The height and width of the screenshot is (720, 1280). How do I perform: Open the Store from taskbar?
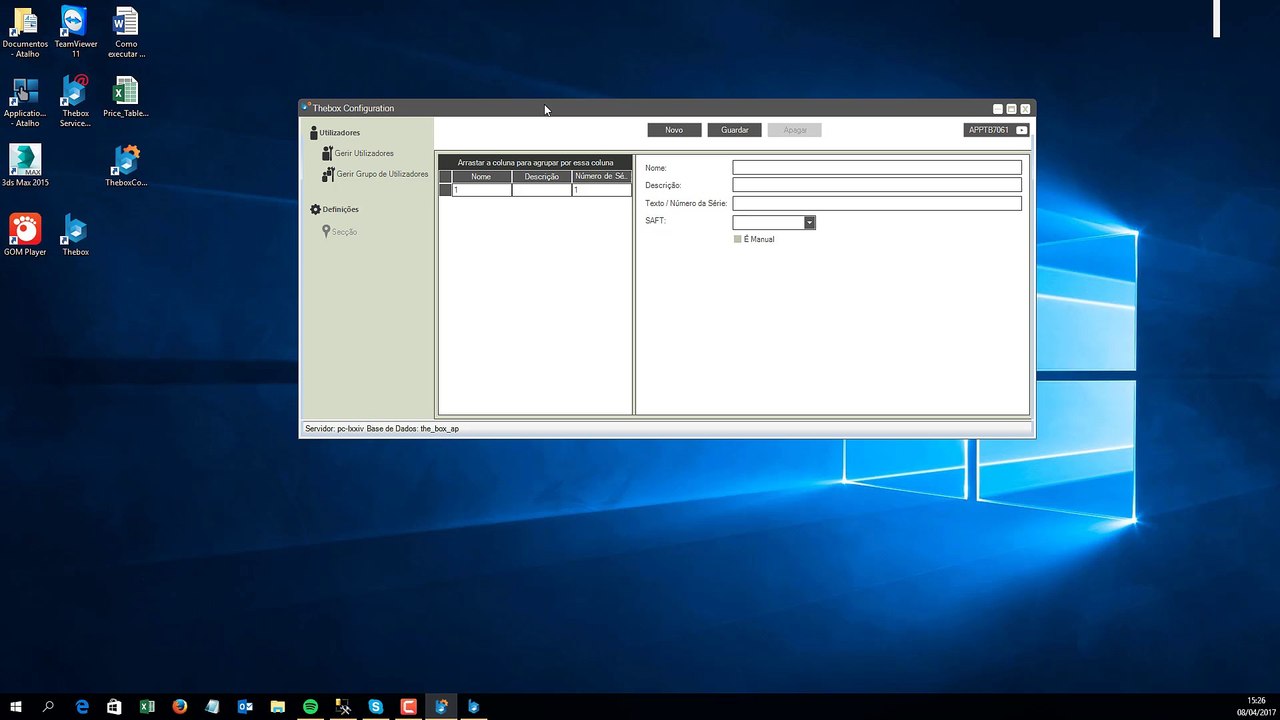[x=114, y=706]
